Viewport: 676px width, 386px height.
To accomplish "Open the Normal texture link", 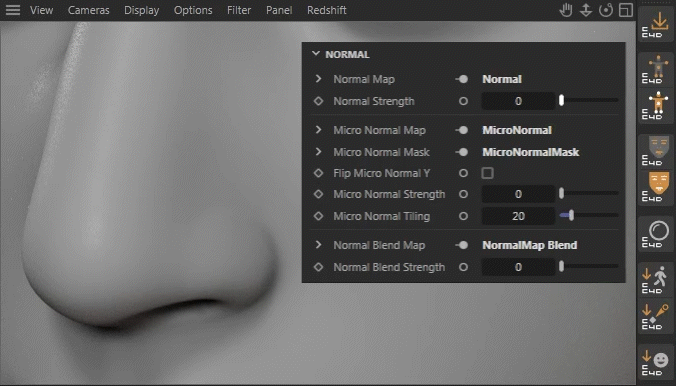I will [502, 79].
